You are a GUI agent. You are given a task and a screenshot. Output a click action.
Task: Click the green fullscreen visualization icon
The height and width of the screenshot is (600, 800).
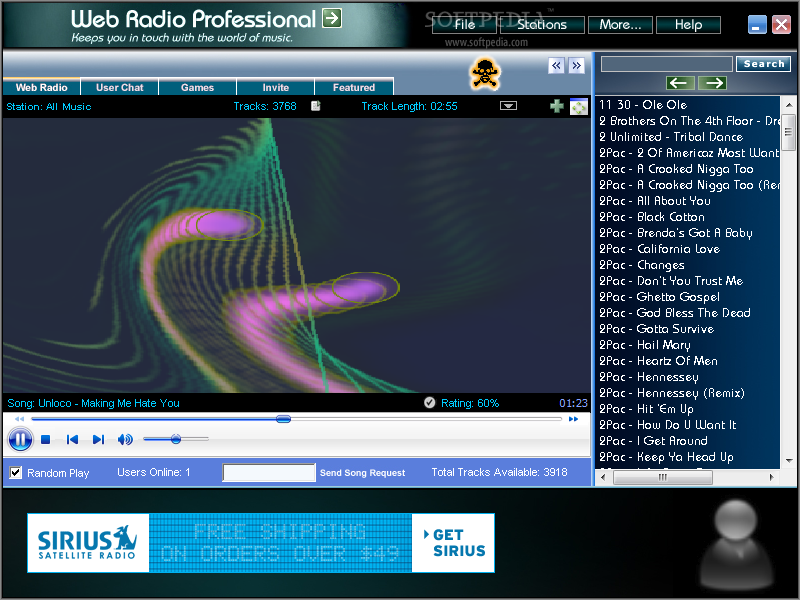point(579,107)
